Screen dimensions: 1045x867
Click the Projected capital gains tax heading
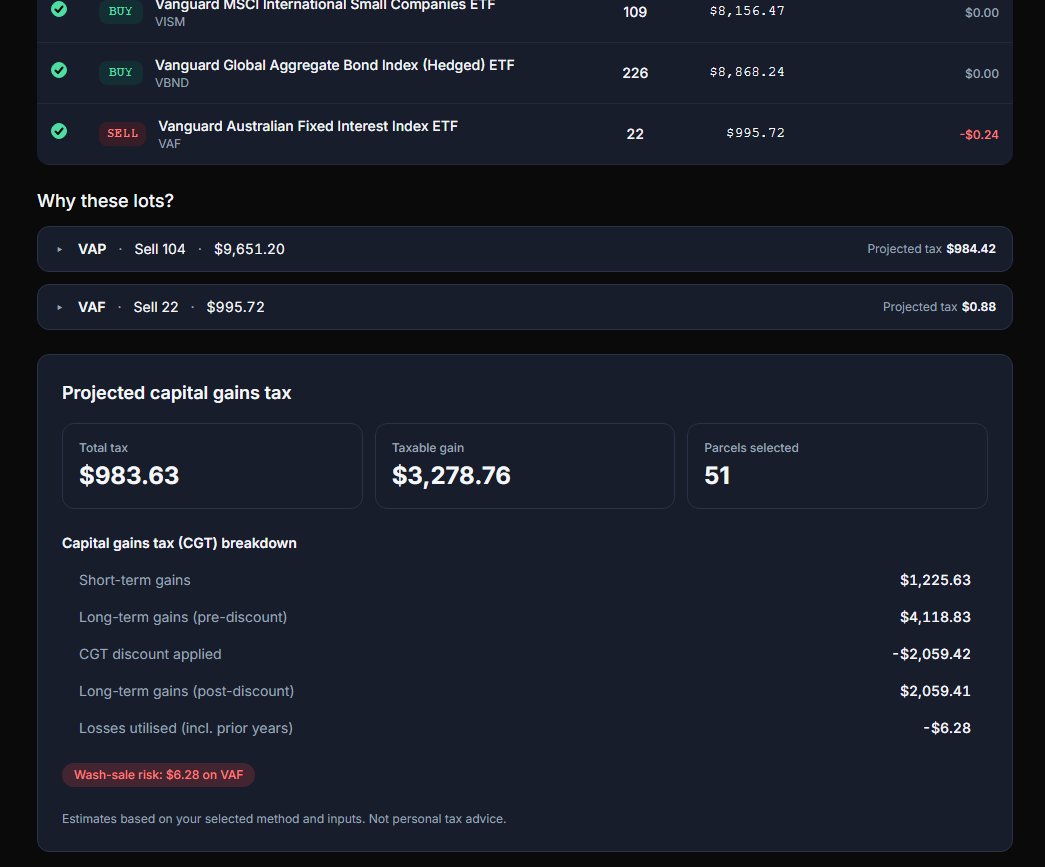click(177, 393)
